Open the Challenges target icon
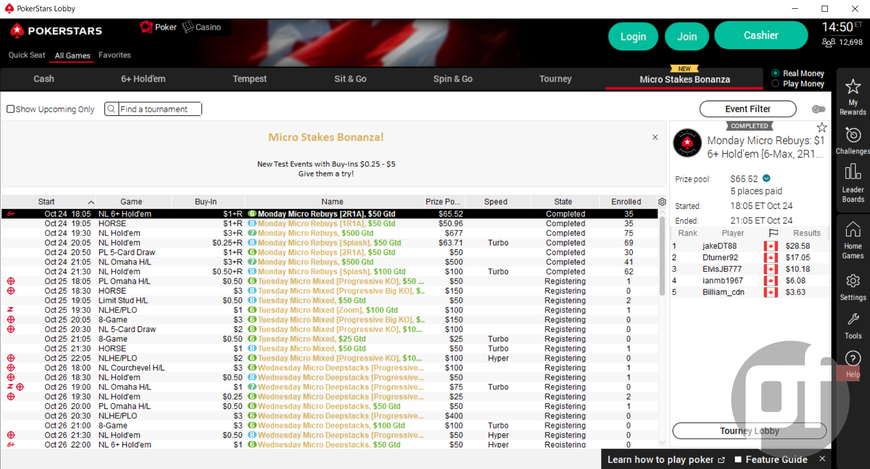870x469 pixels. (852, 135)
